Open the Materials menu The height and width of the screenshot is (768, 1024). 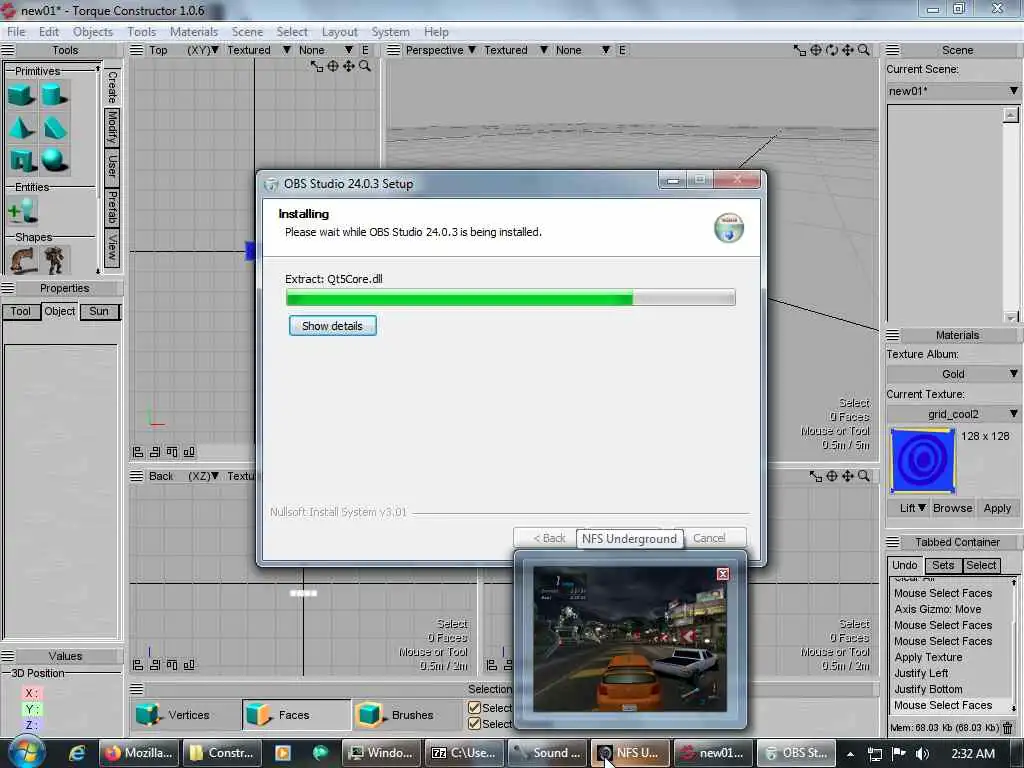point(194,32)
